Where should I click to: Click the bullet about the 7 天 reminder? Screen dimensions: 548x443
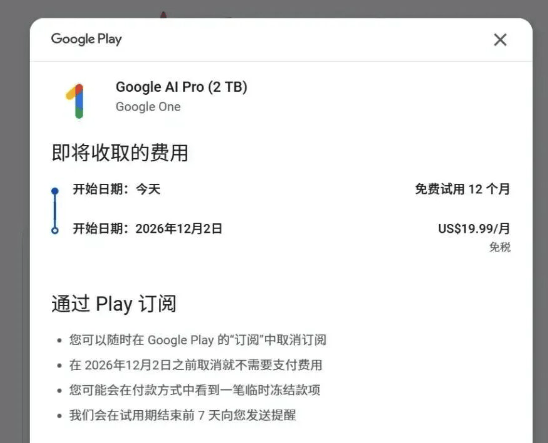click(x=182, y=415)
